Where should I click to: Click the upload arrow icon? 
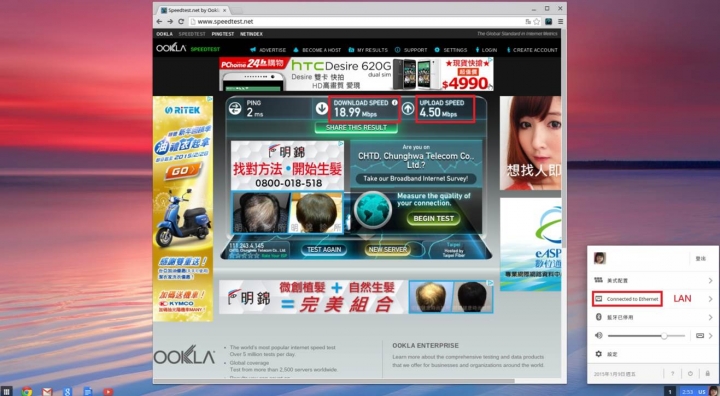pos(408,108)
